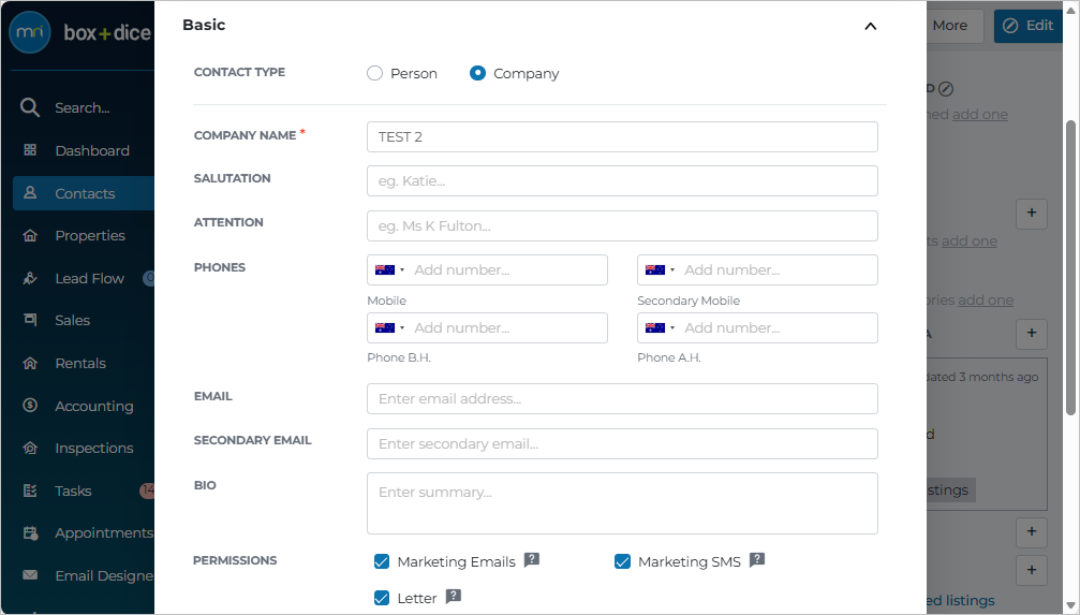The image size is (1080, 615).
Task: Click the Search magnifier icon in sidebar
Action: click(x=30, y=107)
